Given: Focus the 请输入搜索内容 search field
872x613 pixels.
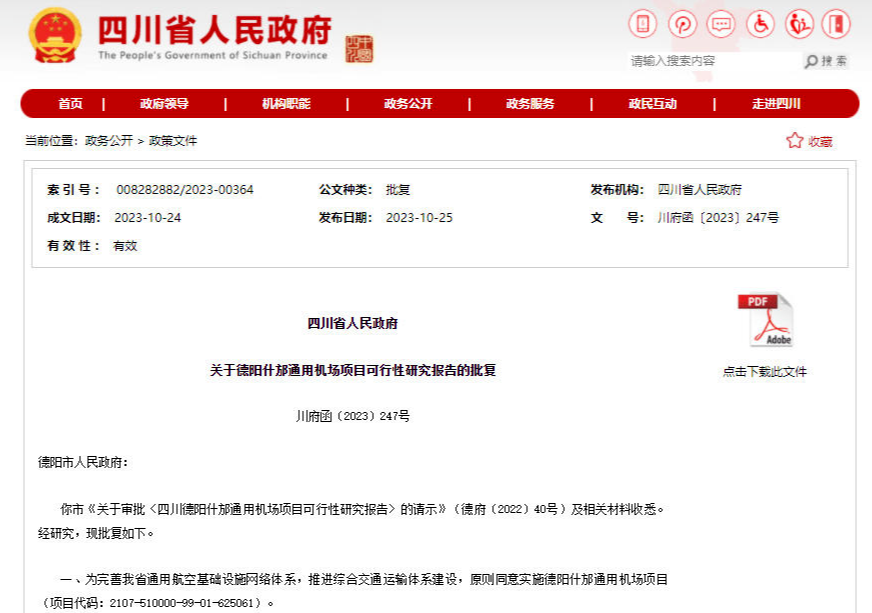Looking at the screenshot, I should (715, 61).
